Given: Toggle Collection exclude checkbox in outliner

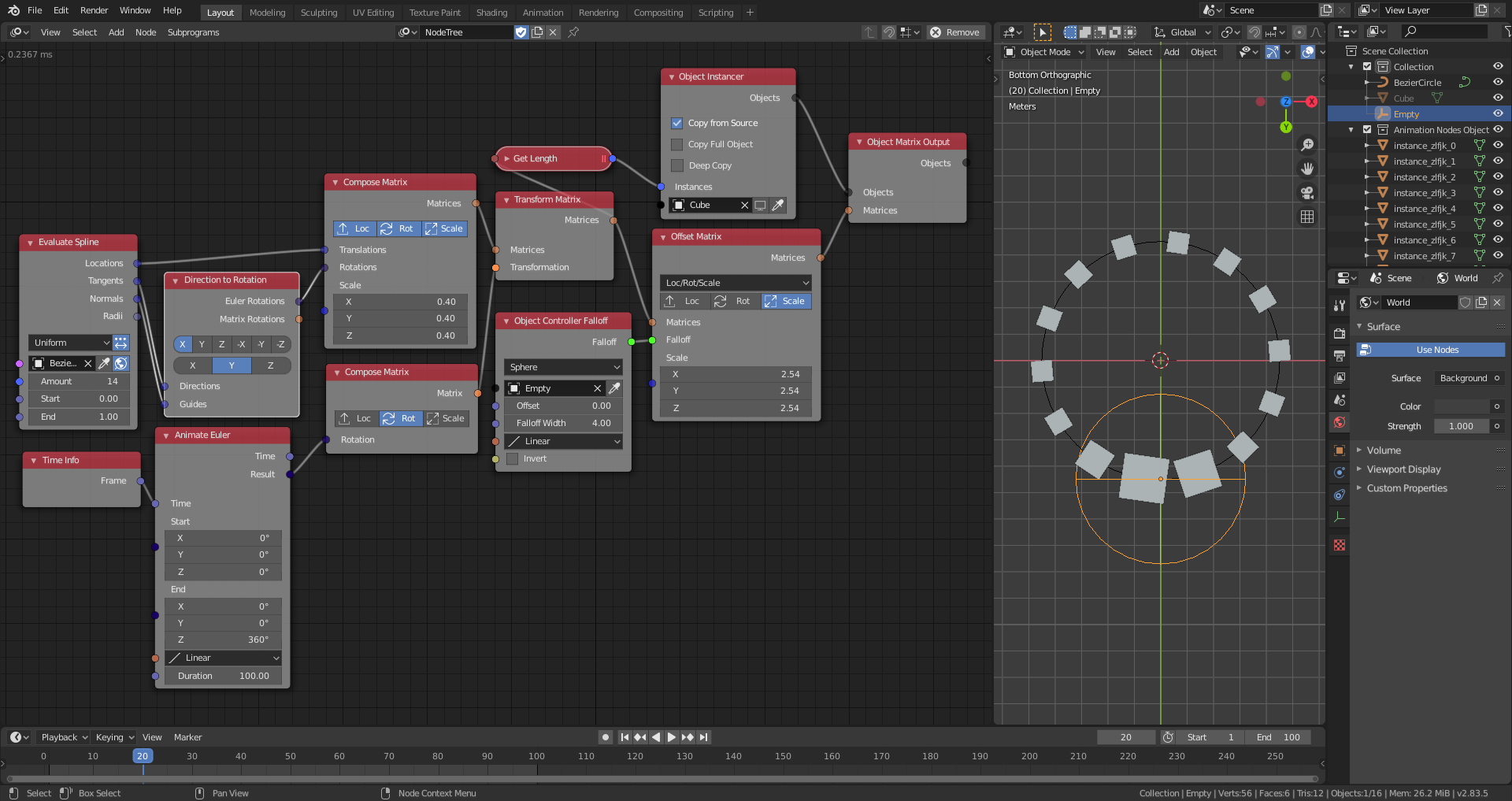Looking at the screenshot, I should coord(1367,67).
